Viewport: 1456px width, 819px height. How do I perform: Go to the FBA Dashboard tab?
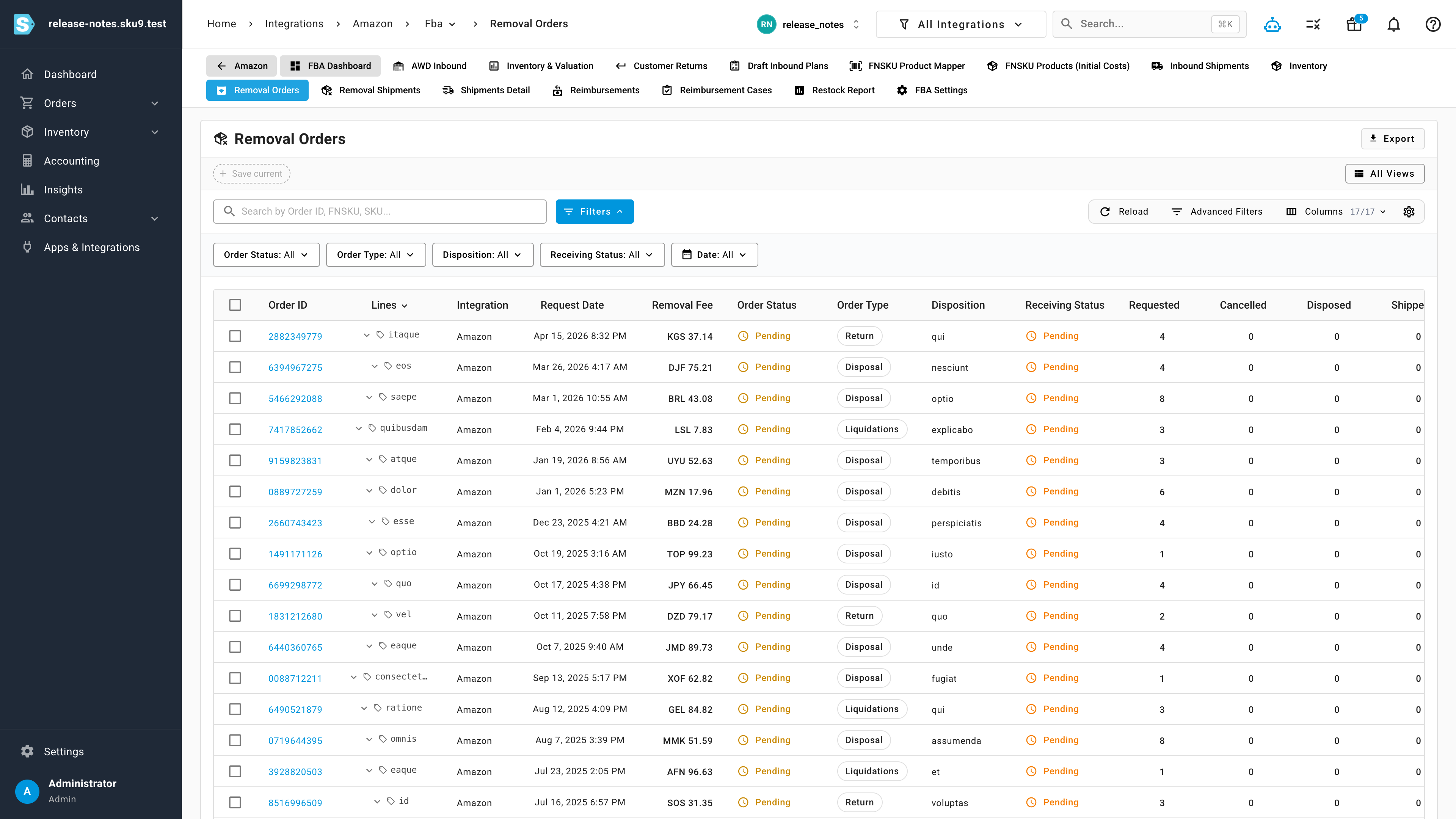pyautogui.click(x=331, y=66)
